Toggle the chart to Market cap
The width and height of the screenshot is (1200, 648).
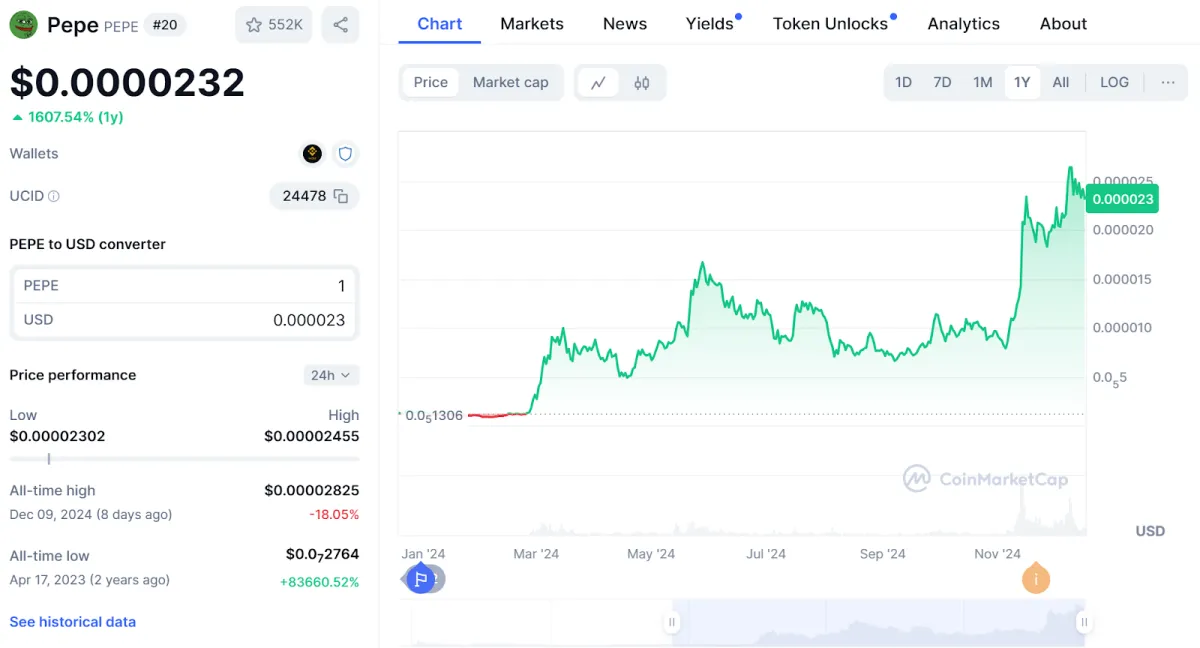tap(511, 83)
